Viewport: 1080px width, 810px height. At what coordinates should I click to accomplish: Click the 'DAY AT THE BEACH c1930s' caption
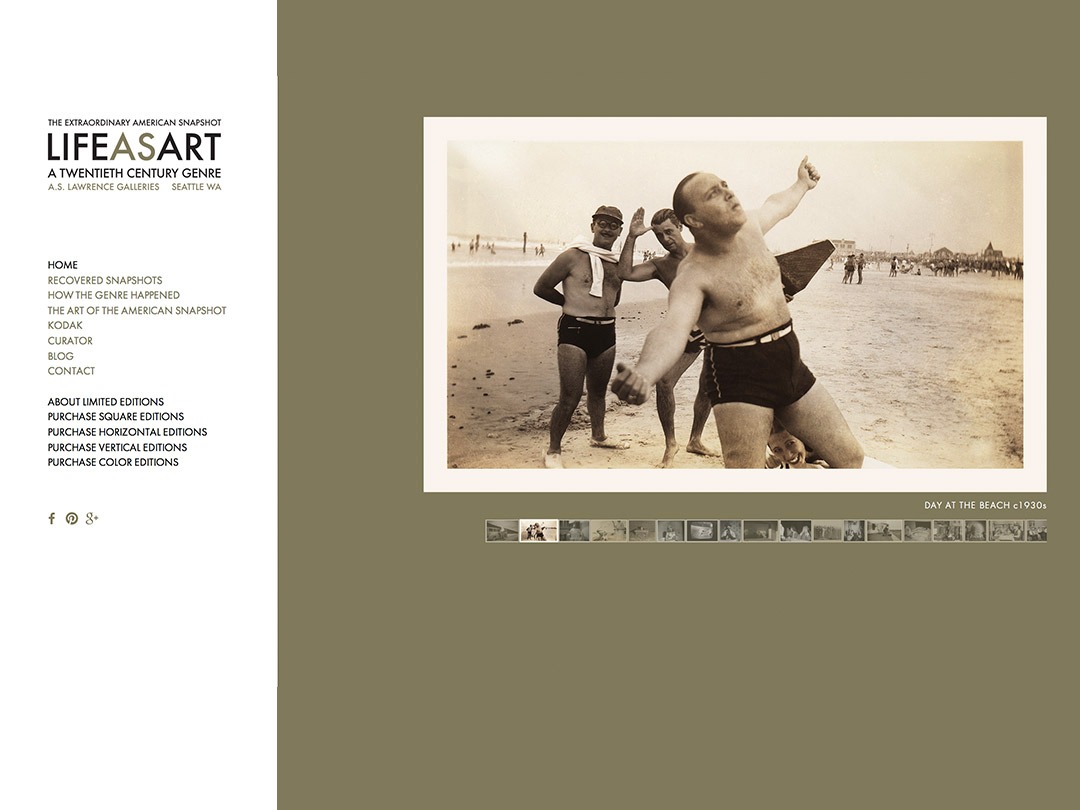click(985, 506)
